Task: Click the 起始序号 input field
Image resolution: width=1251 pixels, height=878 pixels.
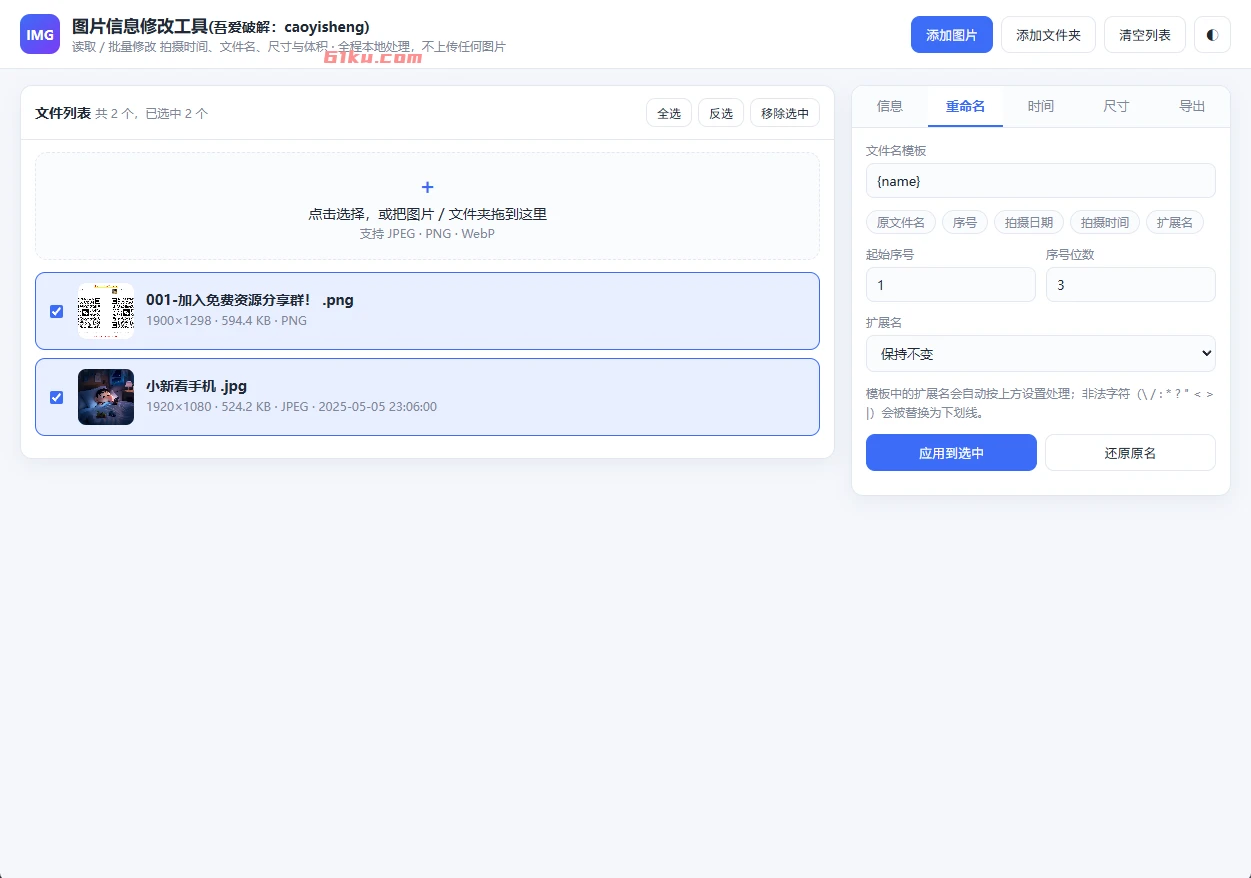Action: (951, 285)
